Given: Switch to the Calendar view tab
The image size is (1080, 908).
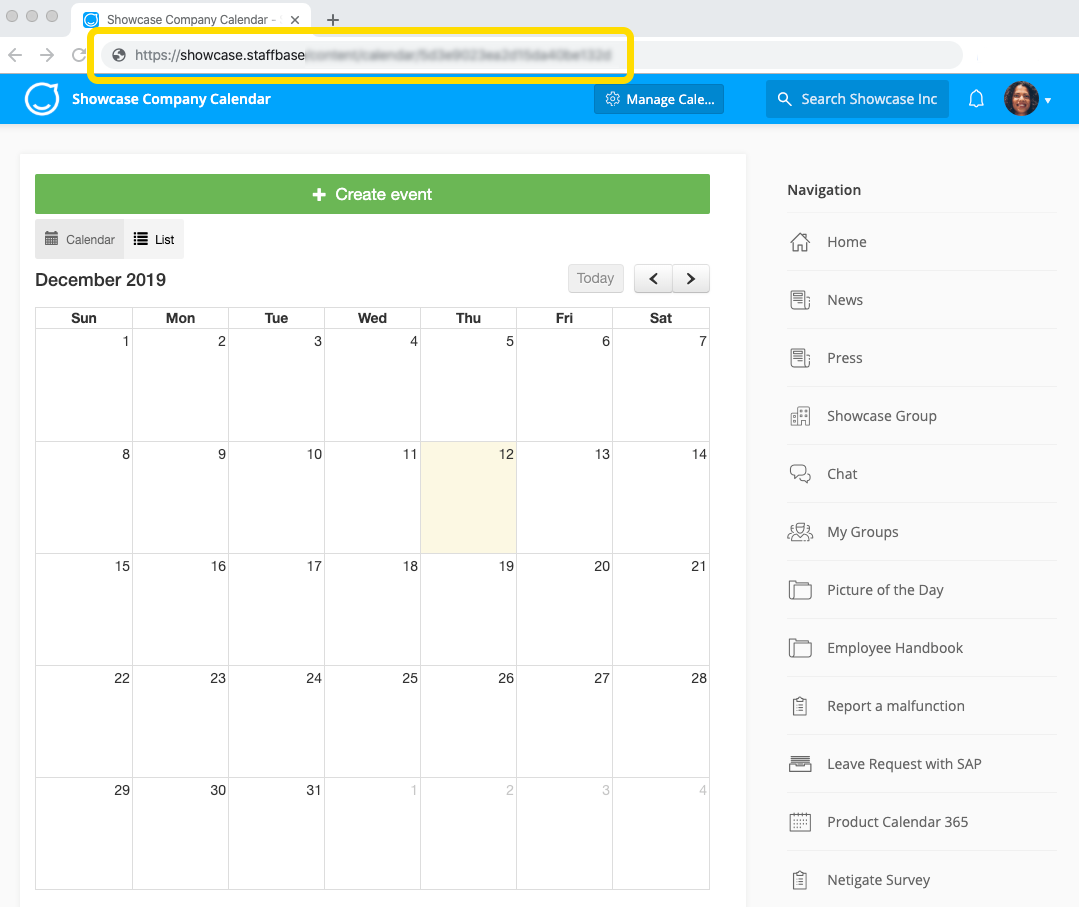Looking at the screenshot, I should pos(80,239).
